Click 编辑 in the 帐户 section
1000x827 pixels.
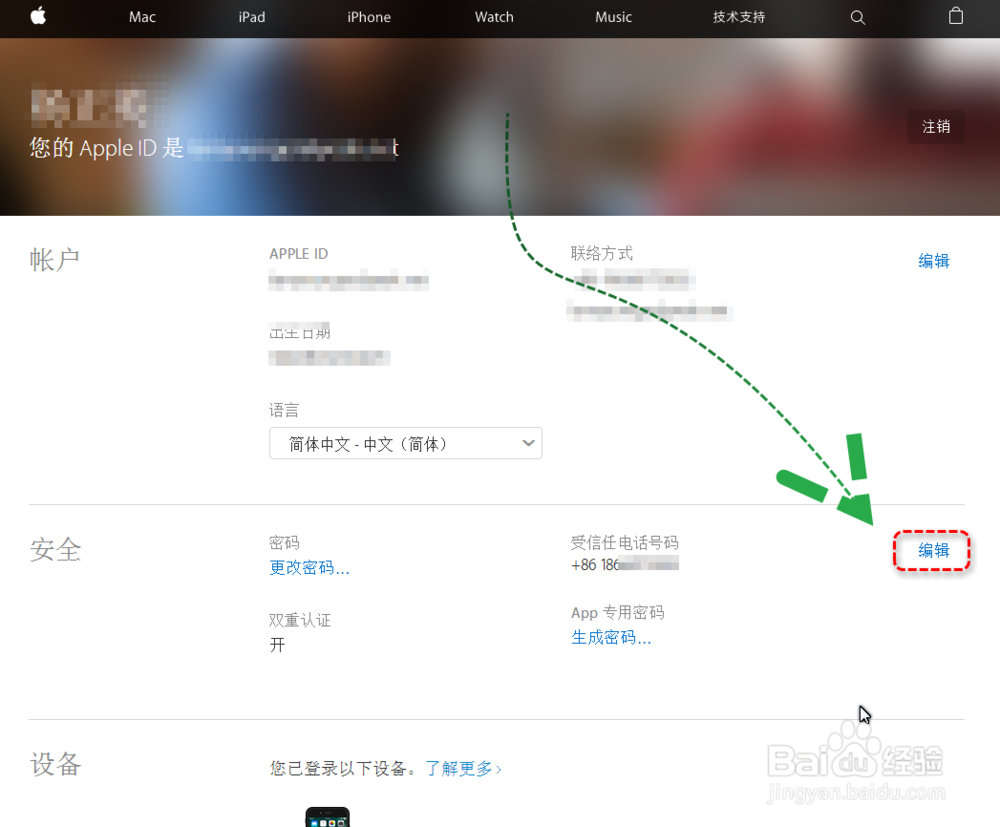(934, 261)
